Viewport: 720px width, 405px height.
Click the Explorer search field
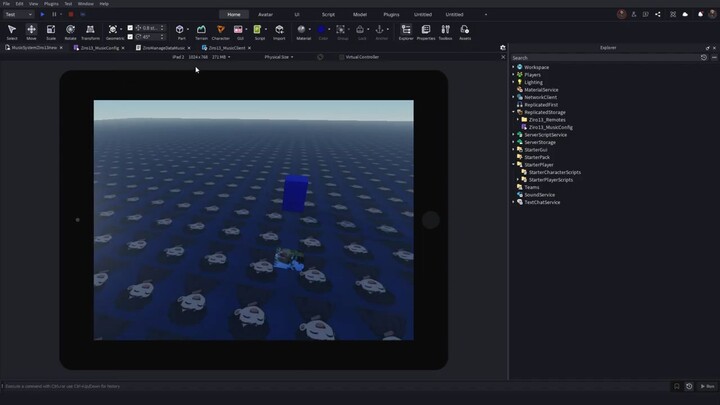[604, 58]
